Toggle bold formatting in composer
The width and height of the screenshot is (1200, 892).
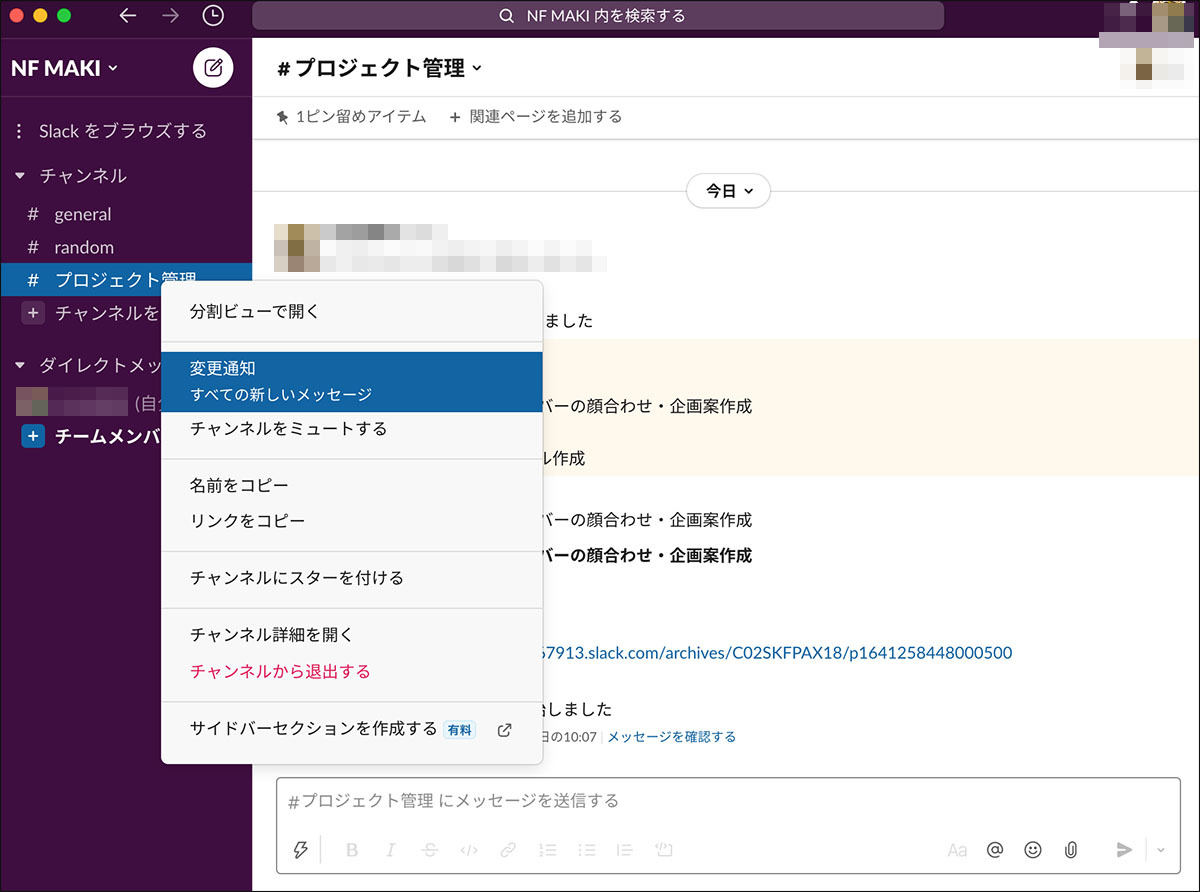click(x=352, y=850)
